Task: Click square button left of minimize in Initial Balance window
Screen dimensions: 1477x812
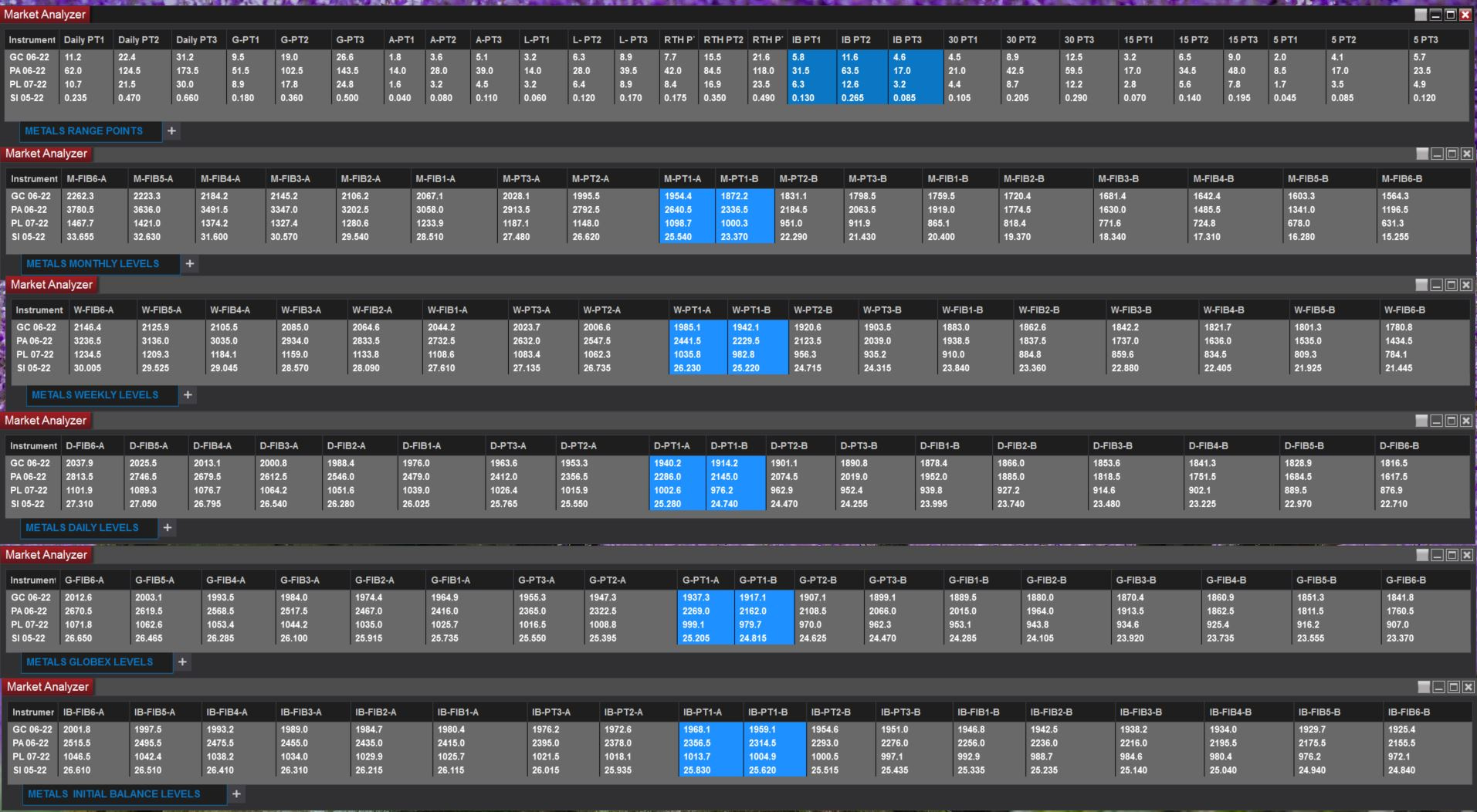Action: point(1424,687)
